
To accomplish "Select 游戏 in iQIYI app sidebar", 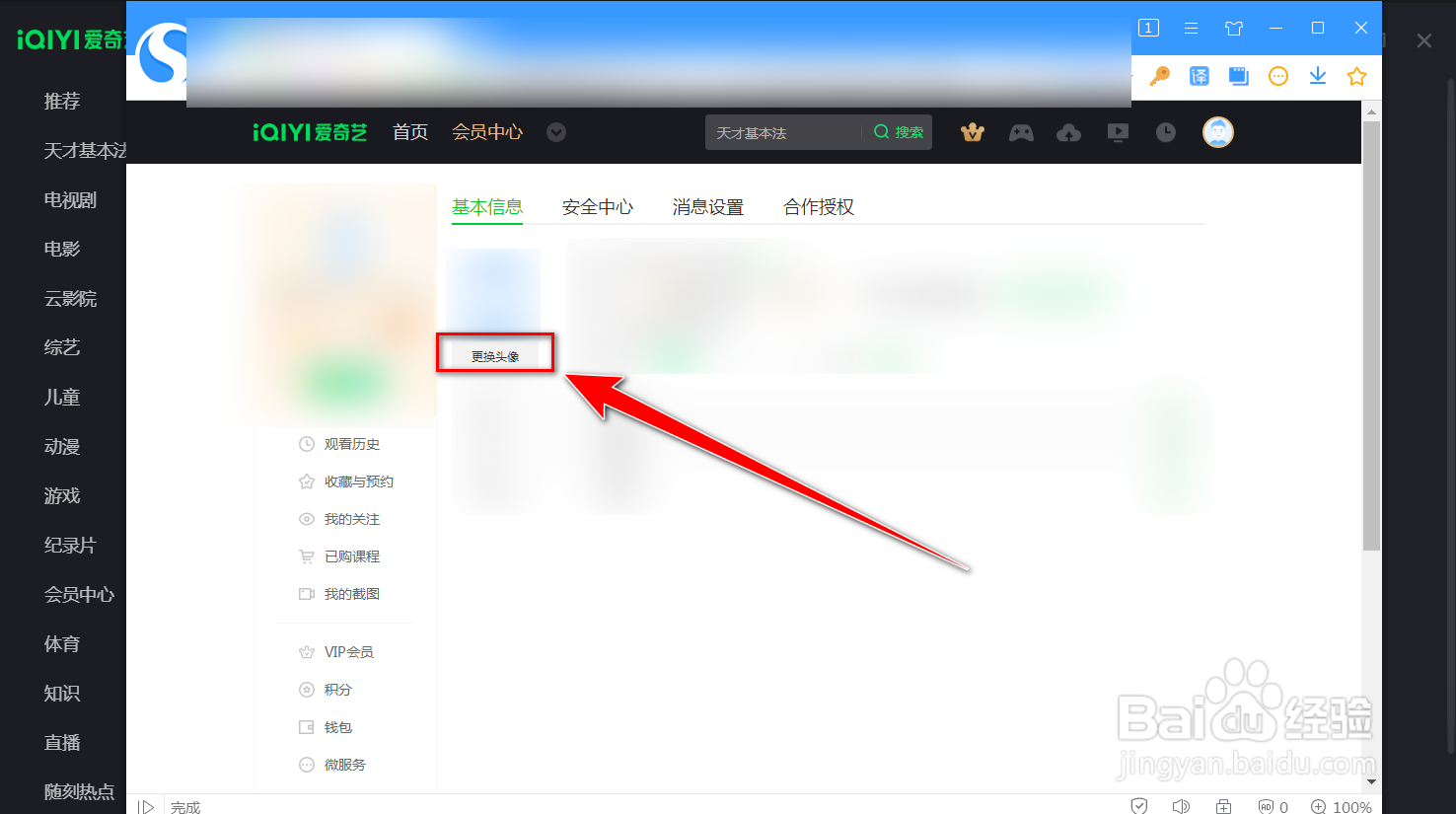I will [x=62, y=496].
